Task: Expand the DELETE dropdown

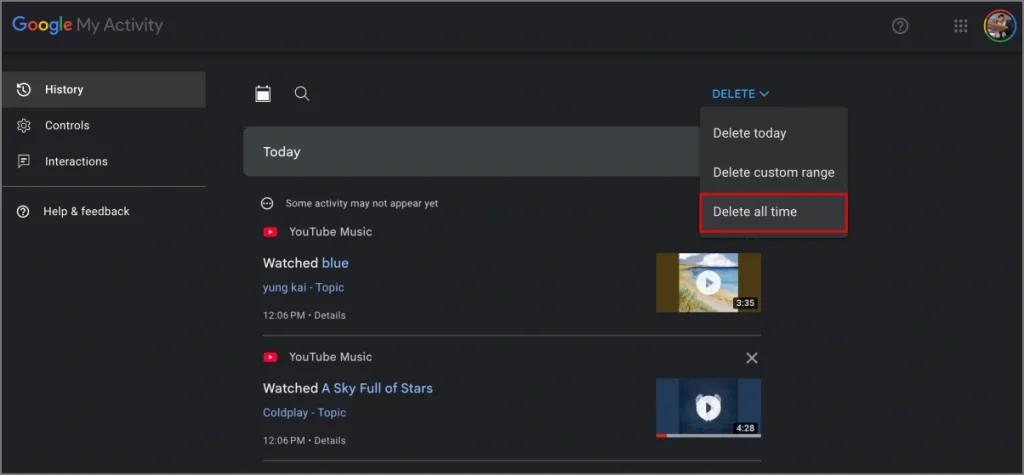Action: (x=741, y=94)
